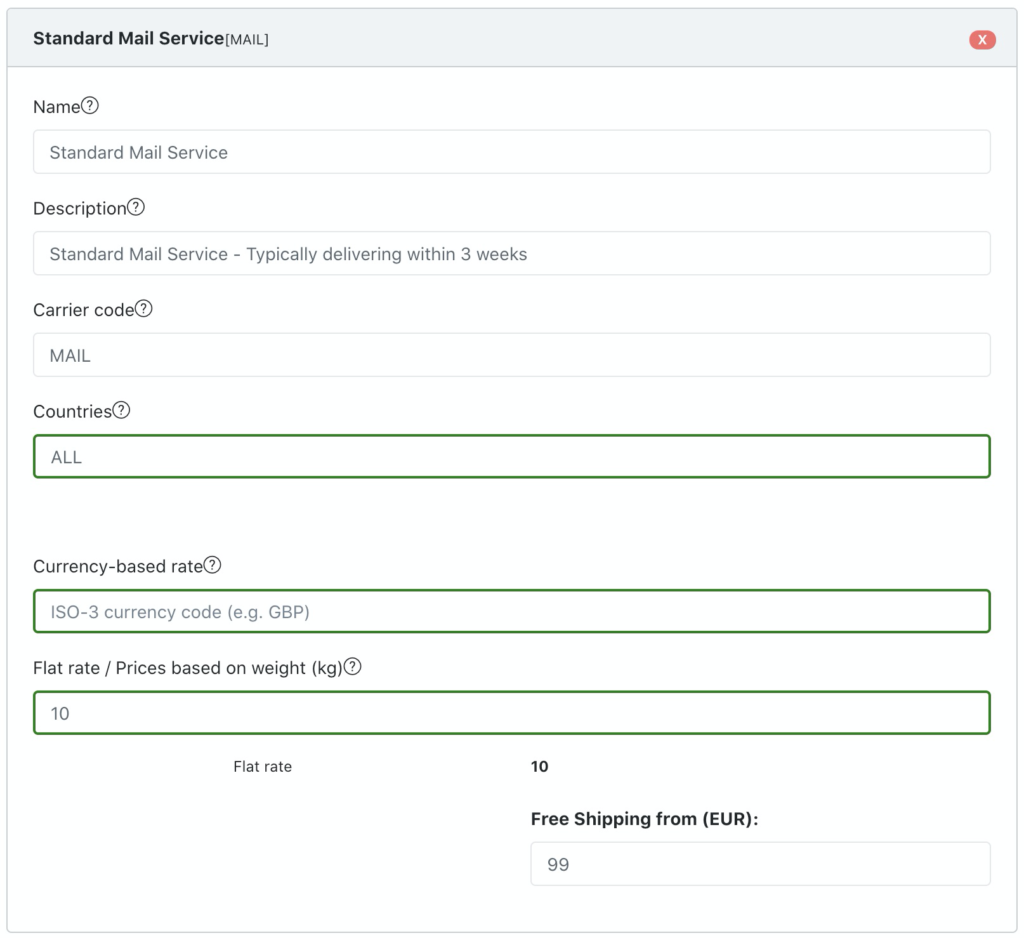Click the bold flat rate value 10
The width and height of the screenshot is (1024, 938).
[539, 767]
